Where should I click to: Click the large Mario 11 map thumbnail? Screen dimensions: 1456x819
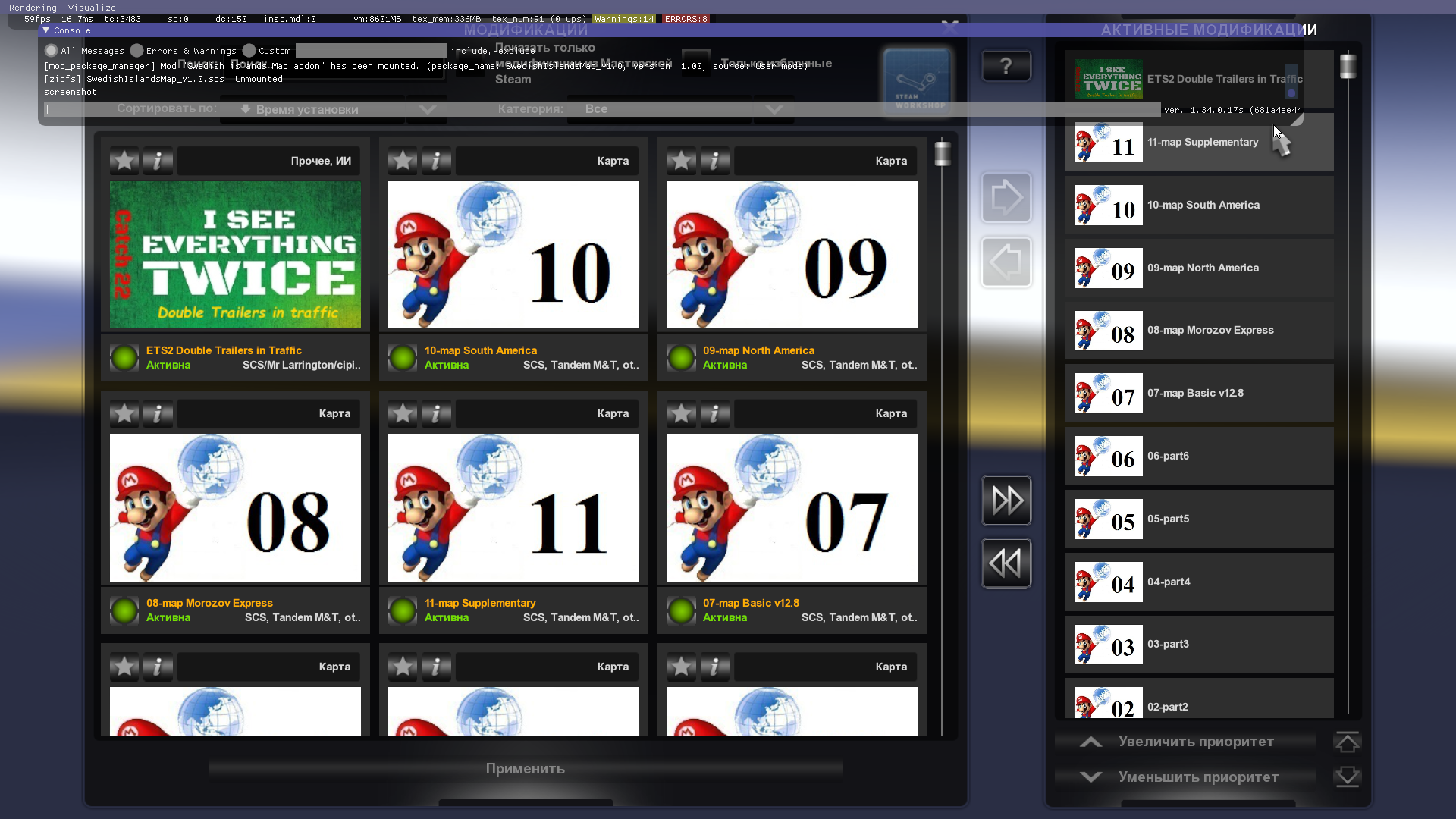[x=513, y=507]
